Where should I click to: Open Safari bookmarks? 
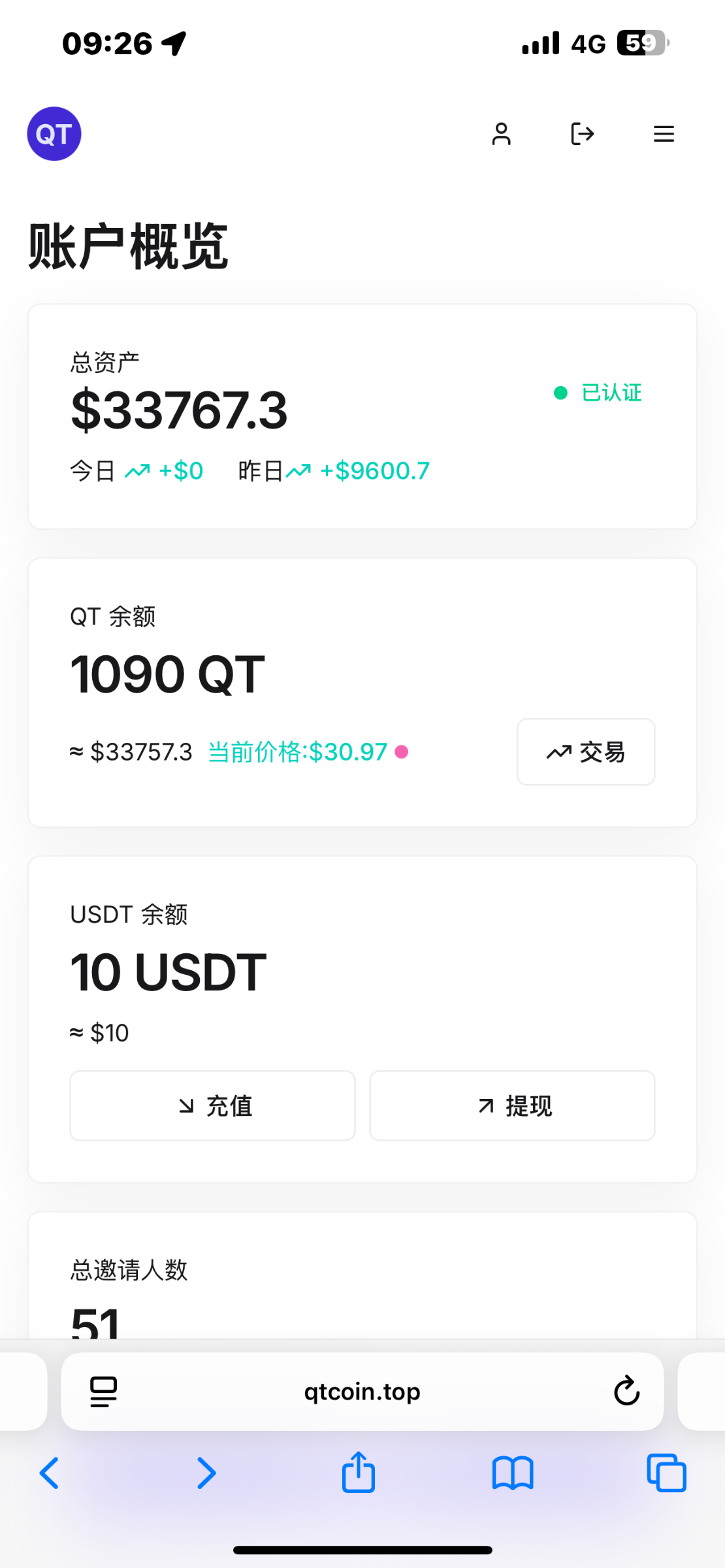pos(513,1473)
